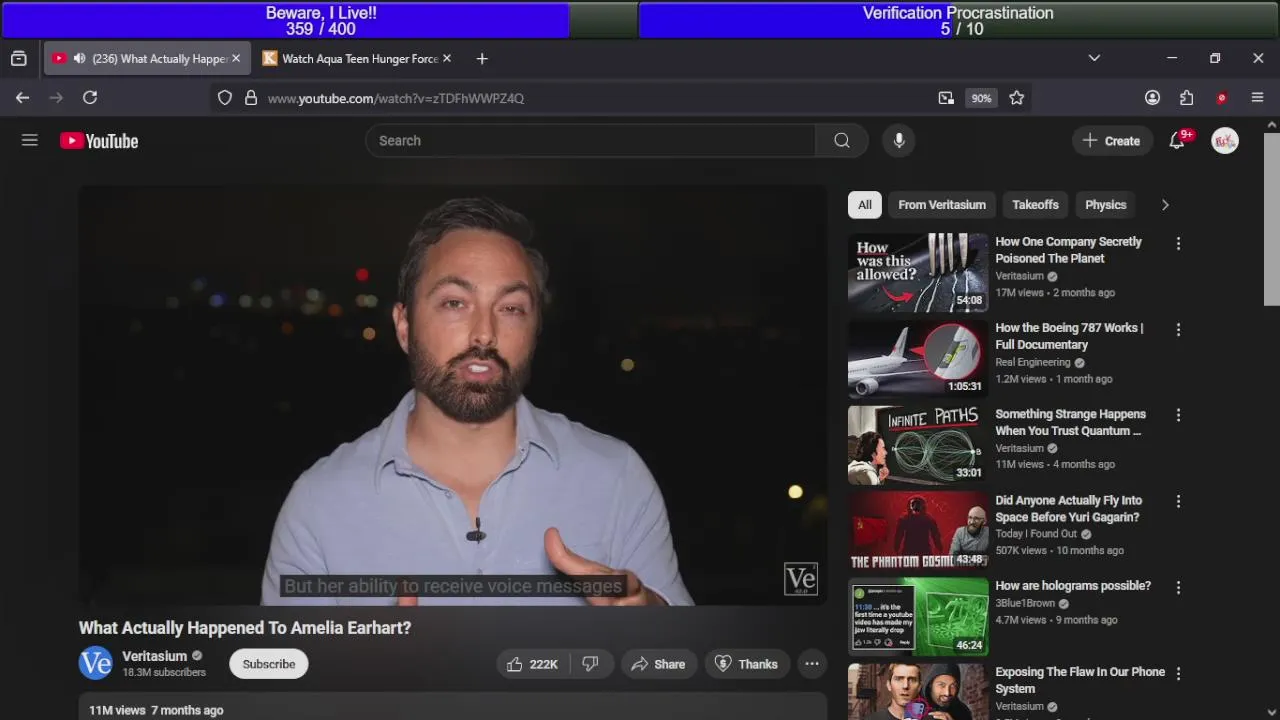Reload the page with refresh icon

click(x=90, y=98)
